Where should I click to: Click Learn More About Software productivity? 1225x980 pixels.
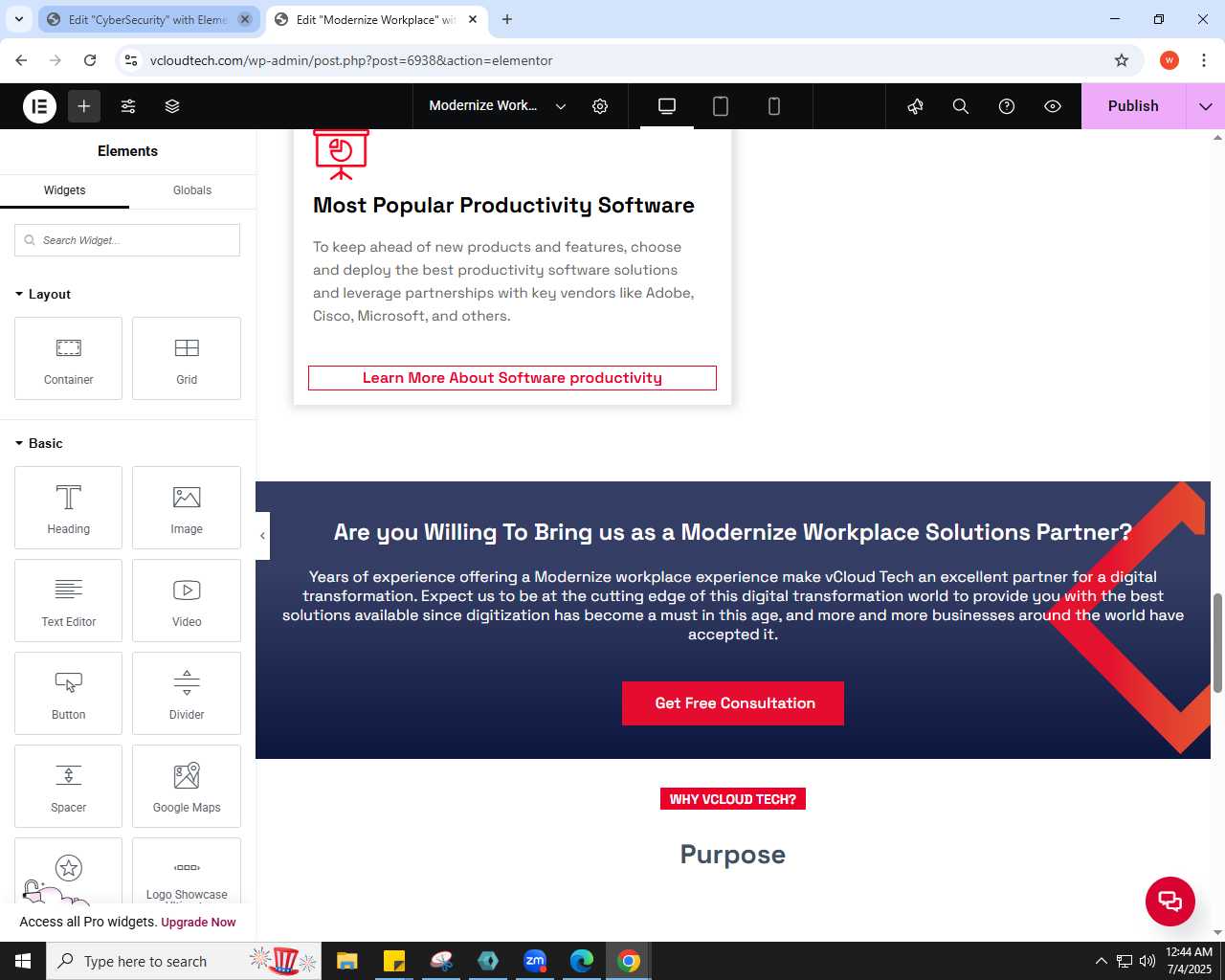point(512,378)
